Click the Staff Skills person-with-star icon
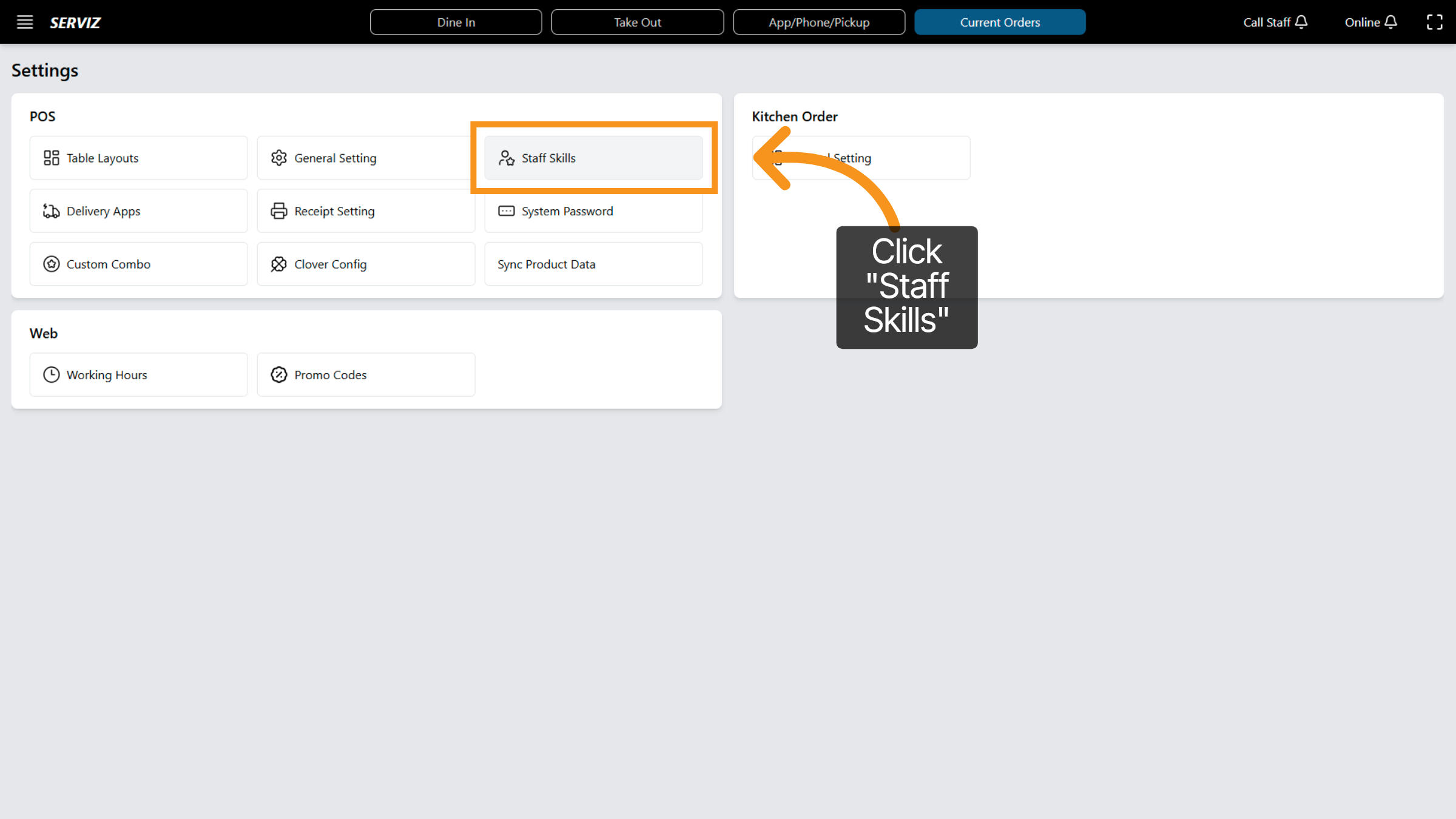The width and height of the screenshot is (1456, 819). 506,158
